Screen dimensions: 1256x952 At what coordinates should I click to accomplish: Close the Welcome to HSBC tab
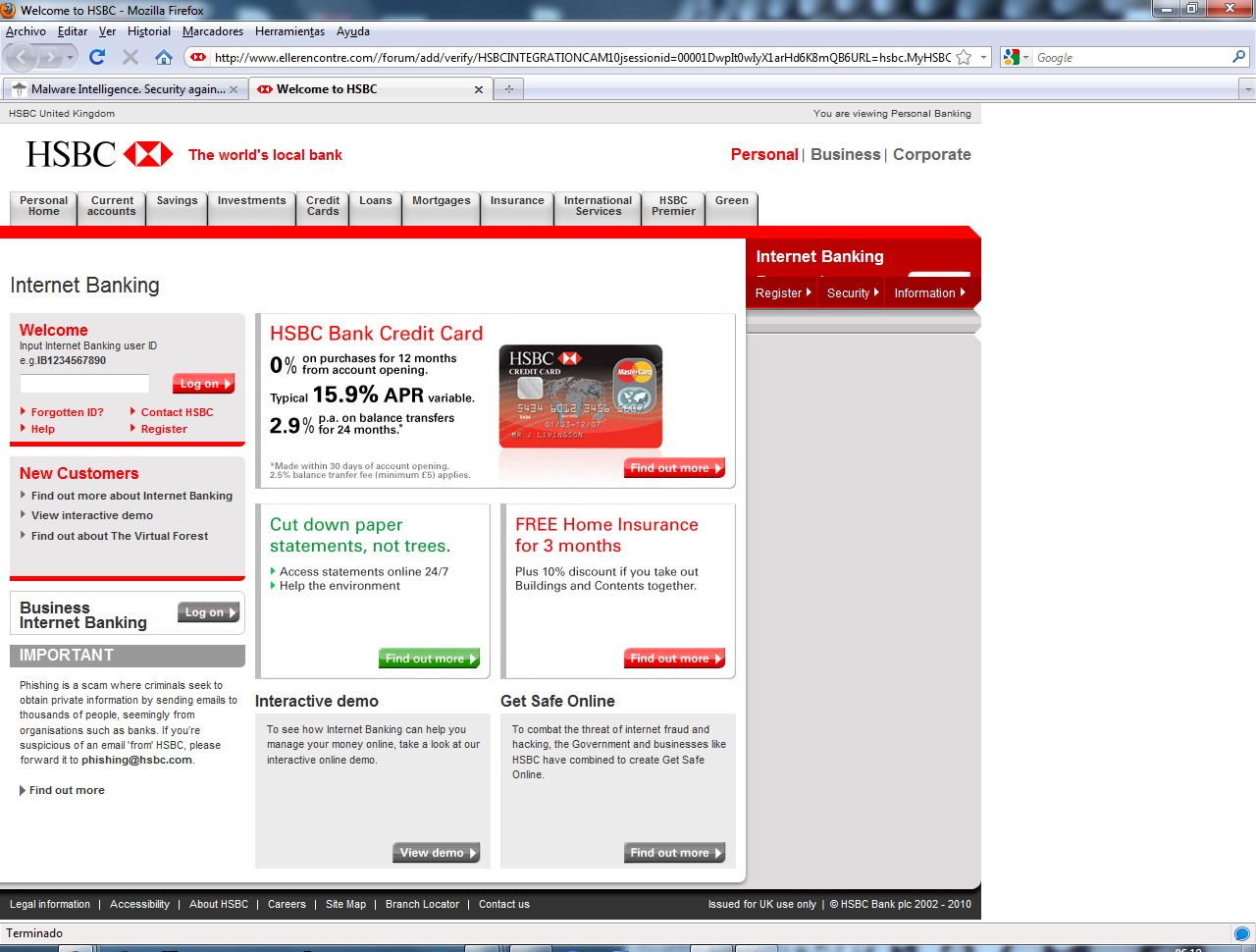click(479, 89)
